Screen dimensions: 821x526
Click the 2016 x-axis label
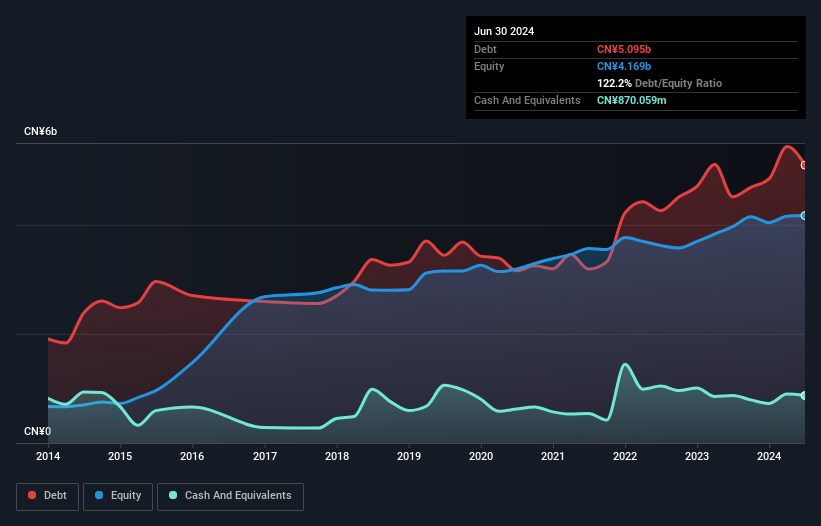point(192,456)
